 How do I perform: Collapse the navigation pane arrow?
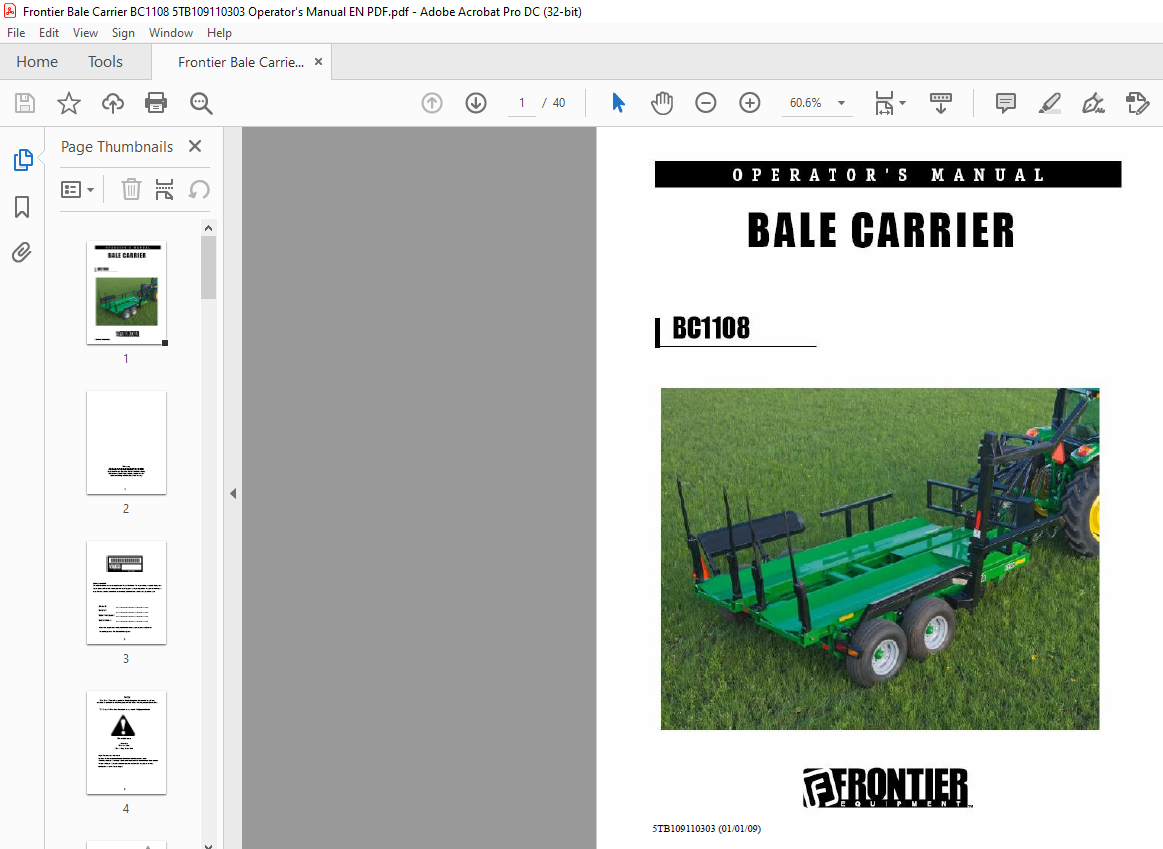pos(233,493)
